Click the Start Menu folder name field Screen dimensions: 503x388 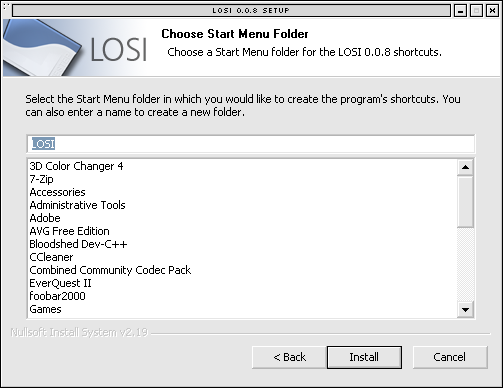pos(251,144)
